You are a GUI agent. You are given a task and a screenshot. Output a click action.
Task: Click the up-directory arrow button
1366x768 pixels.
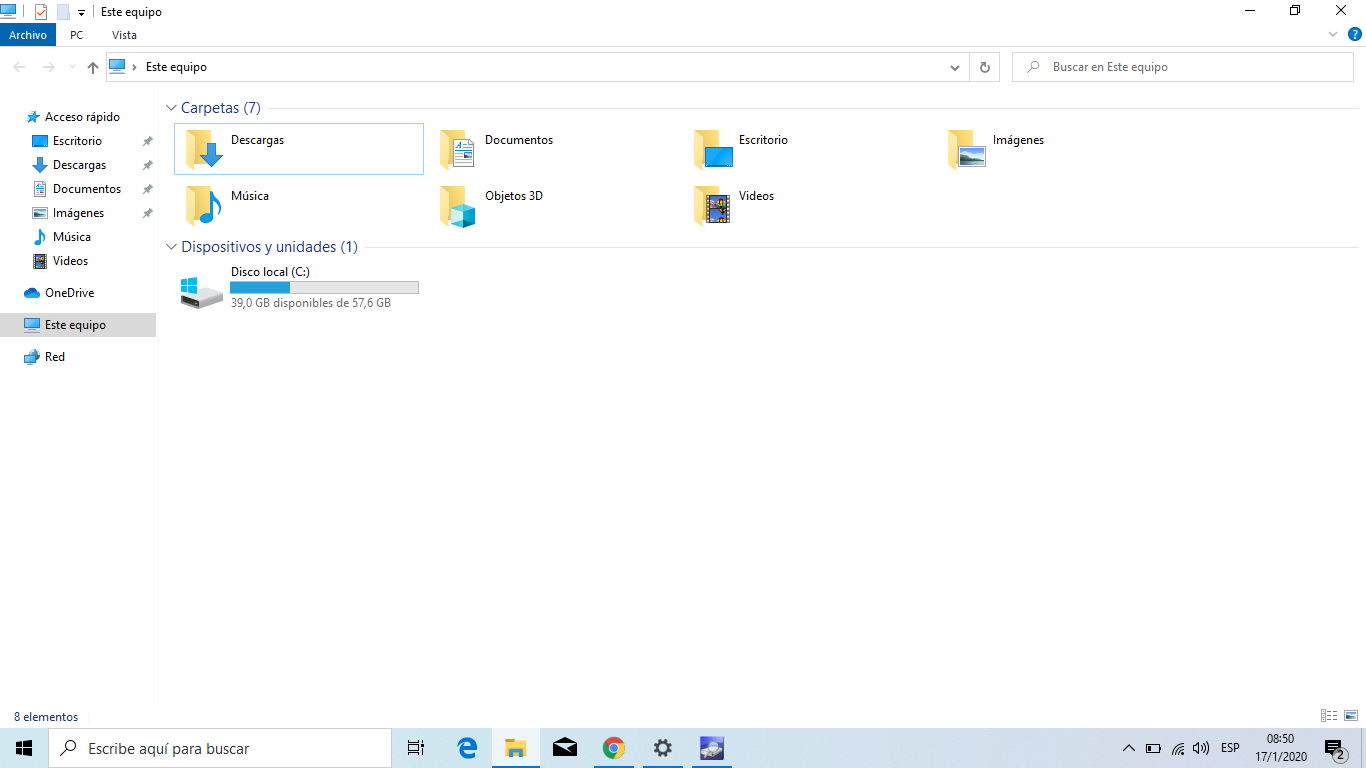pos(93,67)
